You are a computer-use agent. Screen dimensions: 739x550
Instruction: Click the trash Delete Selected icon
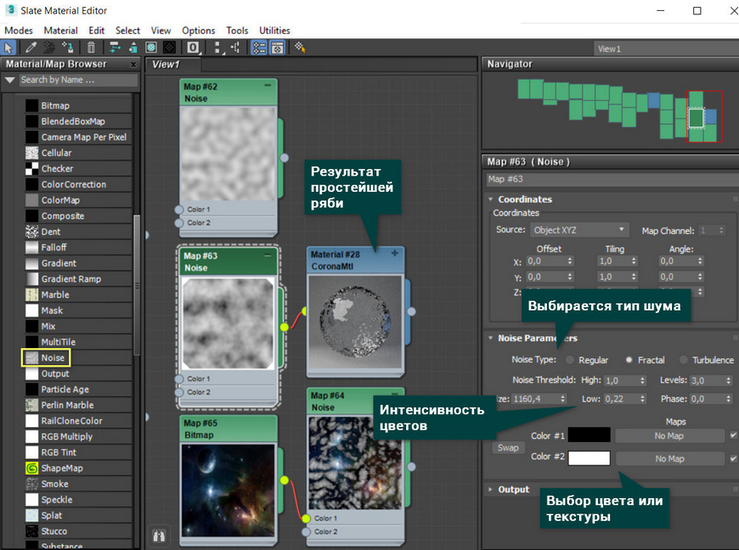(x=92, y=47)
